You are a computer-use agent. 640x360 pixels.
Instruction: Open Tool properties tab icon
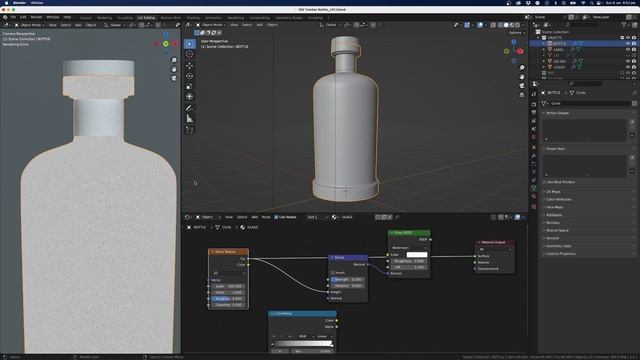tap(534, 94)
